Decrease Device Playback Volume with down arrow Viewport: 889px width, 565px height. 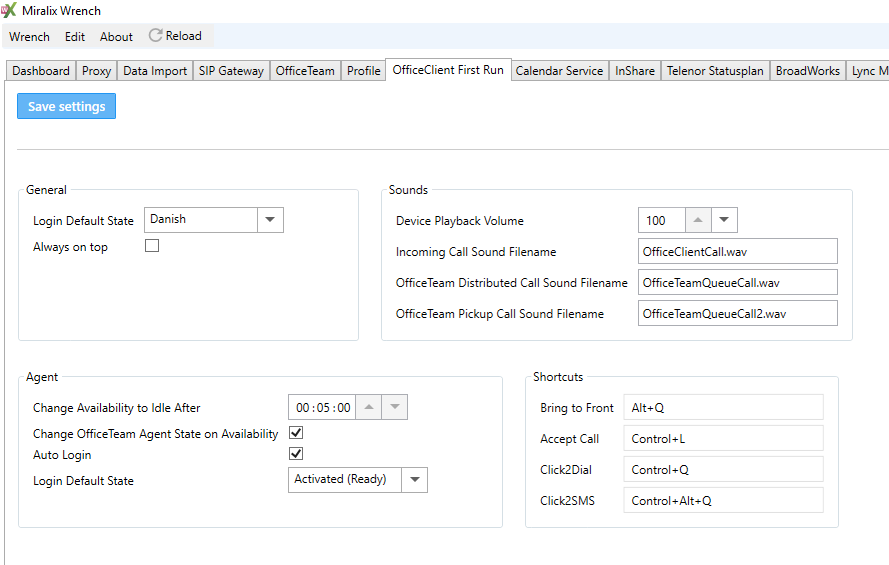point(724,220)
